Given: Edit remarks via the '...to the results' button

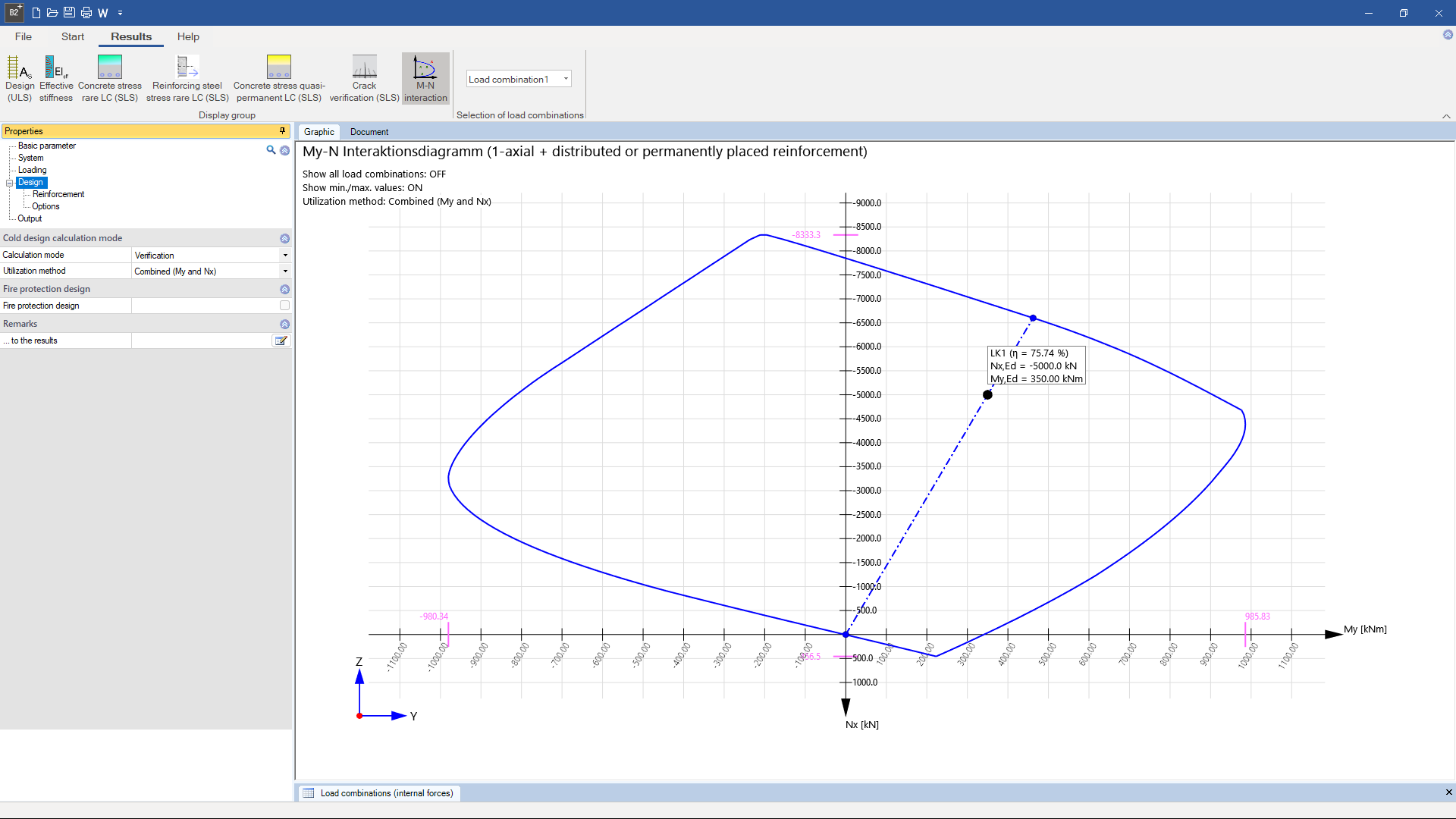Looking at the screenshot, I should pos(281,340).
